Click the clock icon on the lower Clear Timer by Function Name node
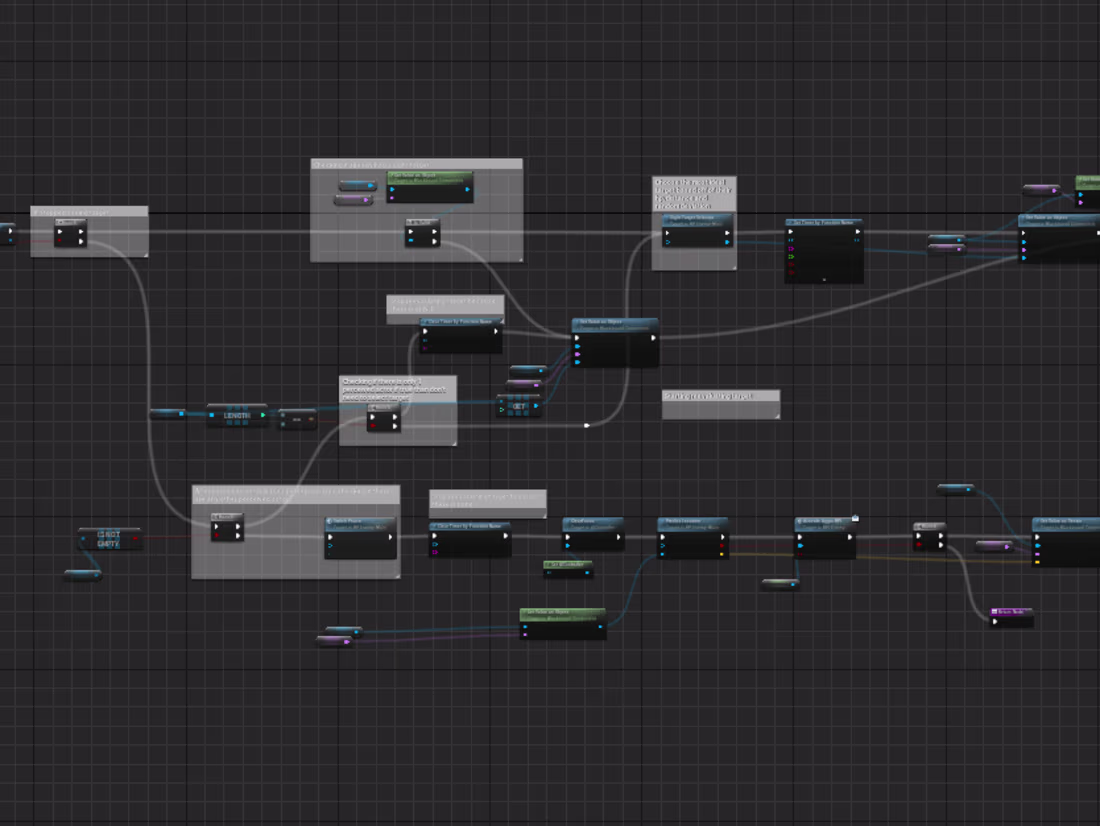Screen dimensions: 1100x826 (433, 526)
